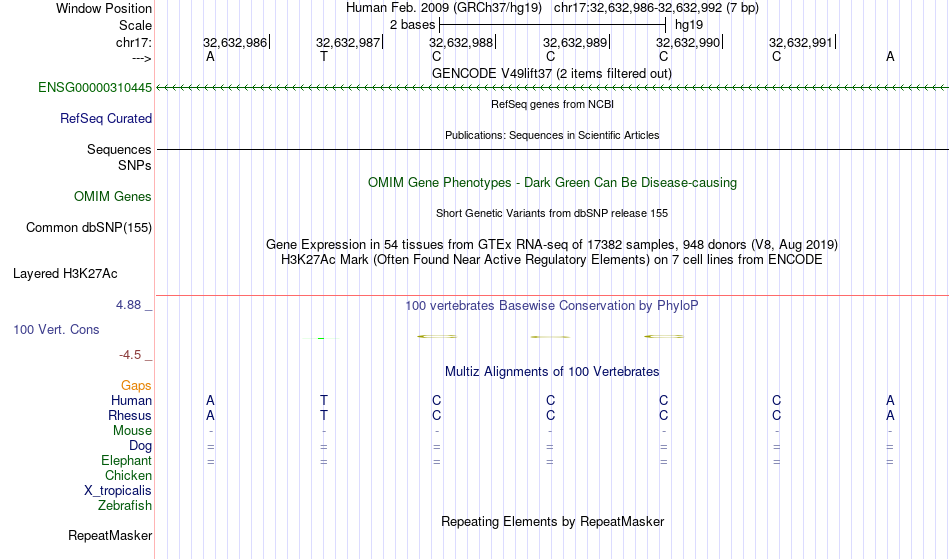Click the T base in the Human row

(324, 401)
